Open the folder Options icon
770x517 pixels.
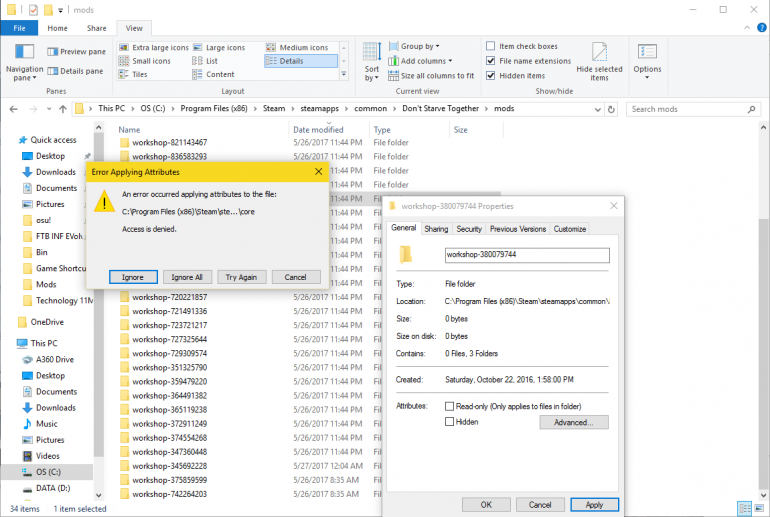point(647,54)
